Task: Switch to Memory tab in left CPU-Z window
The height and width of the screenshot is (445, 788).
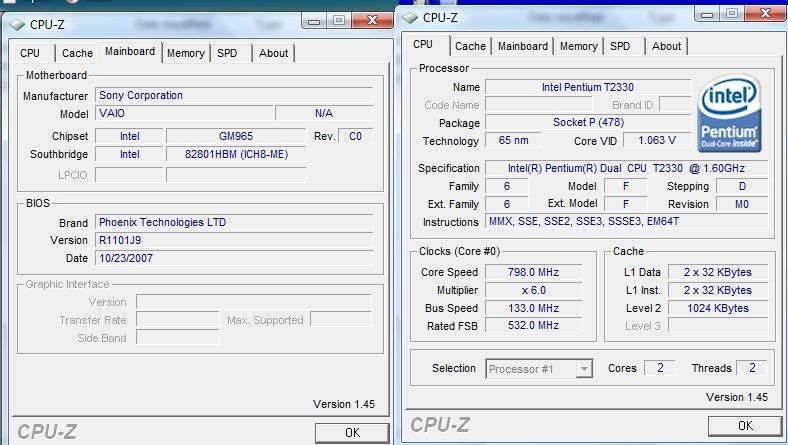Action: (185, 53)
